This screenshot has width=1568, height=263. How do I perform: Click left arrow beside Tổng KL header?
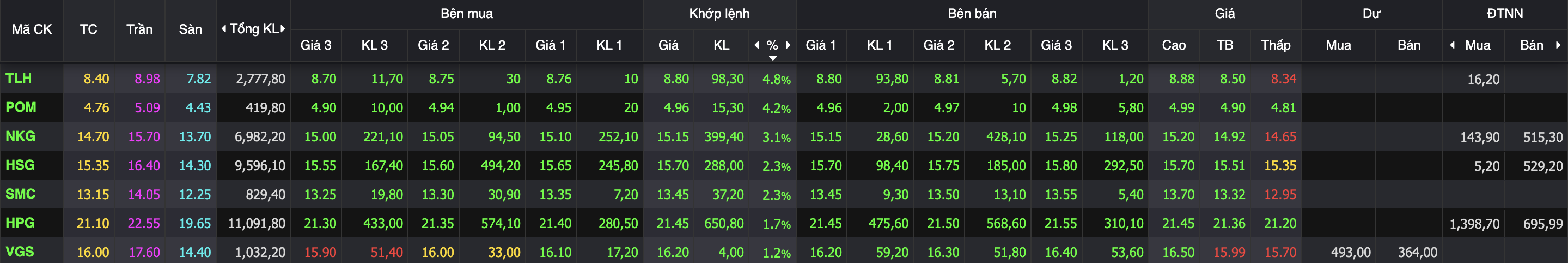click(x=223, y=29)
